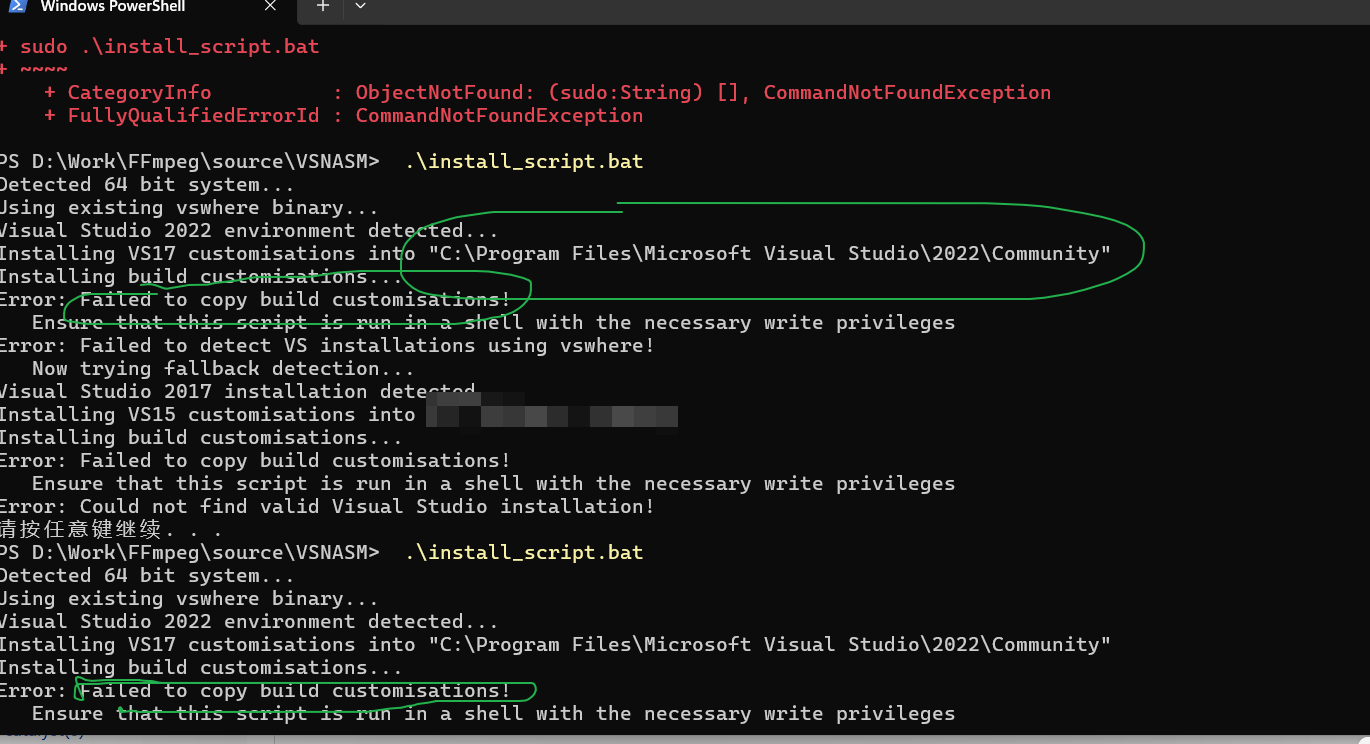
Task: Expand the new tab profile dropdown chevron
Action: pyautogui.click(x=360, y=6)
